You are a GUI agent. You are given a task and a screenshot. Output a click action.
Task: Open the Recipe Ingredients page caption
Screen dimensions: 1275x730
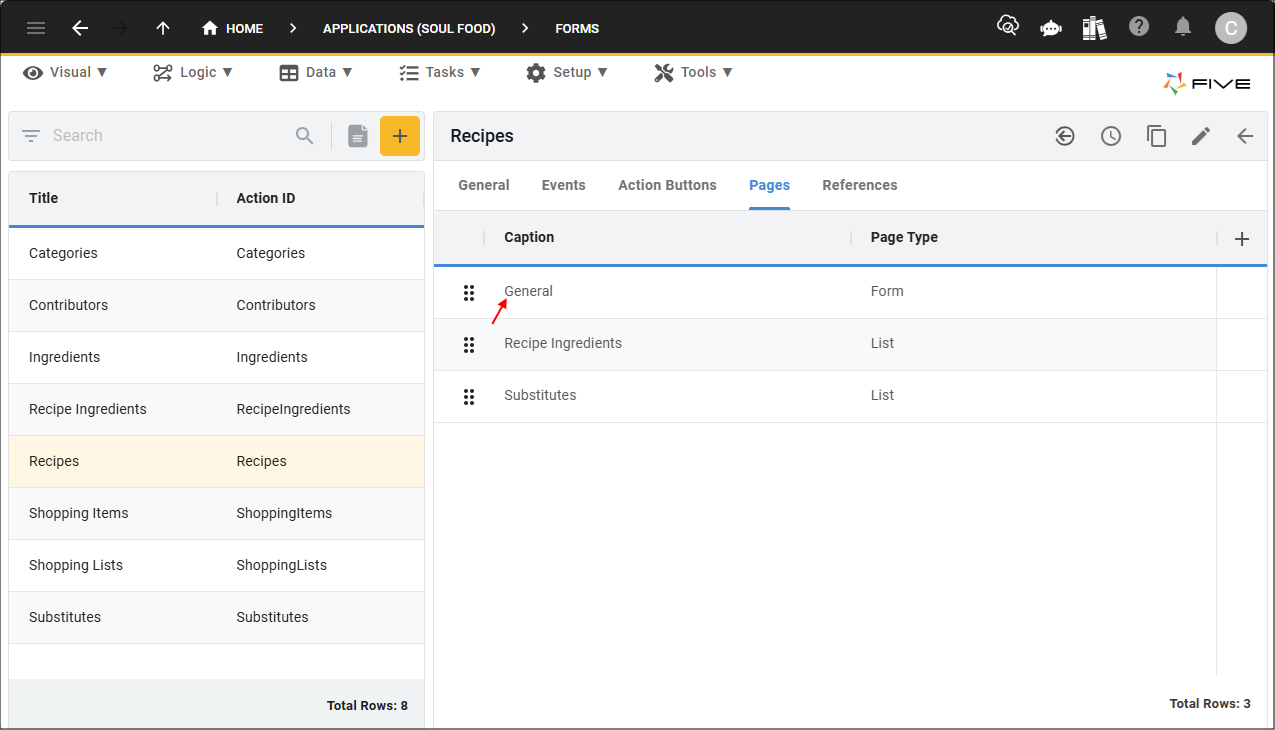pyautogui.click(x=563, y=343)
